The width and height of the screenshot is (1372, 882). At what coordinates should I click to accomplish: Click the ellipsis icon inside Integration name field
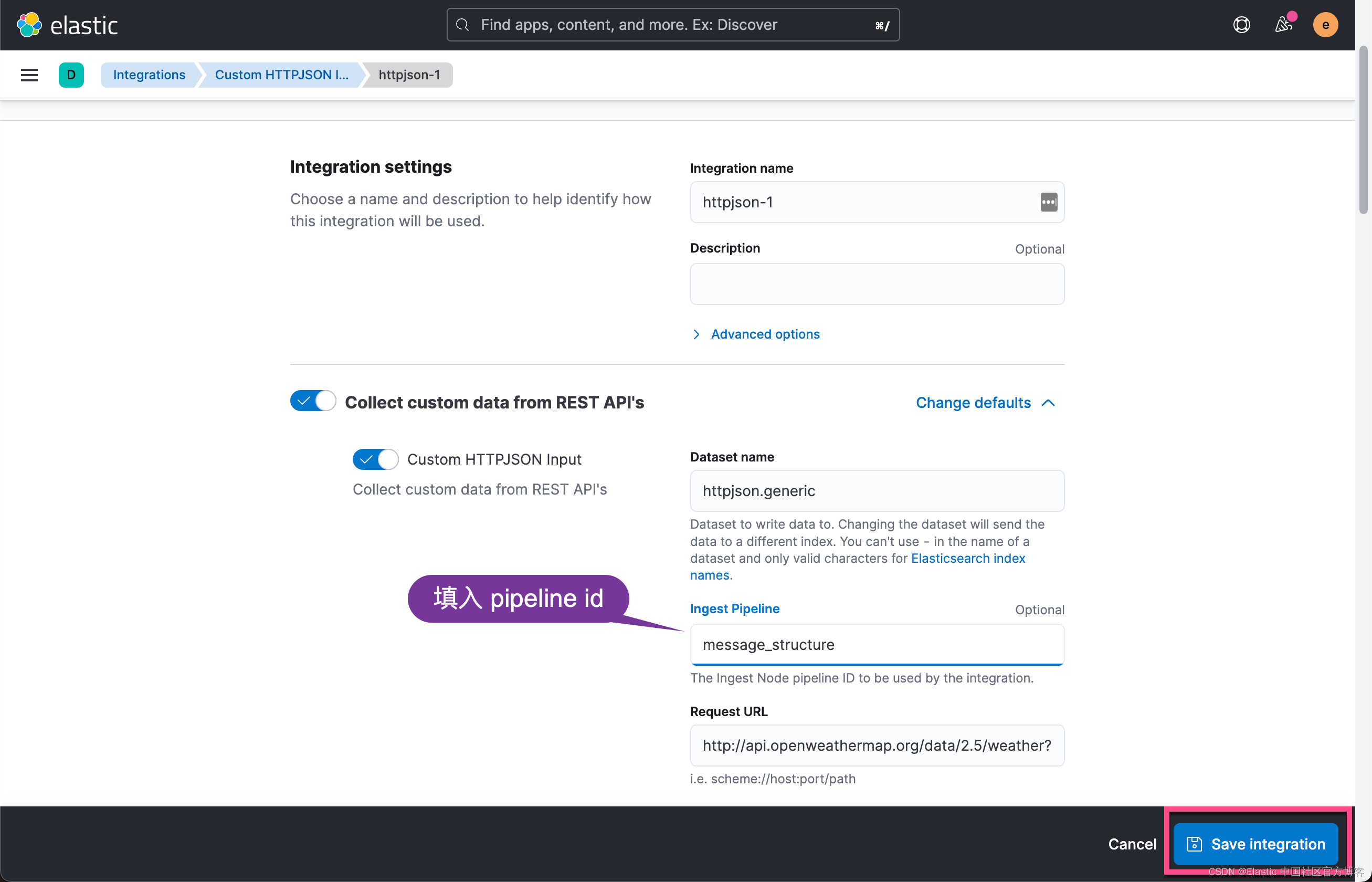coord(1049,202)
